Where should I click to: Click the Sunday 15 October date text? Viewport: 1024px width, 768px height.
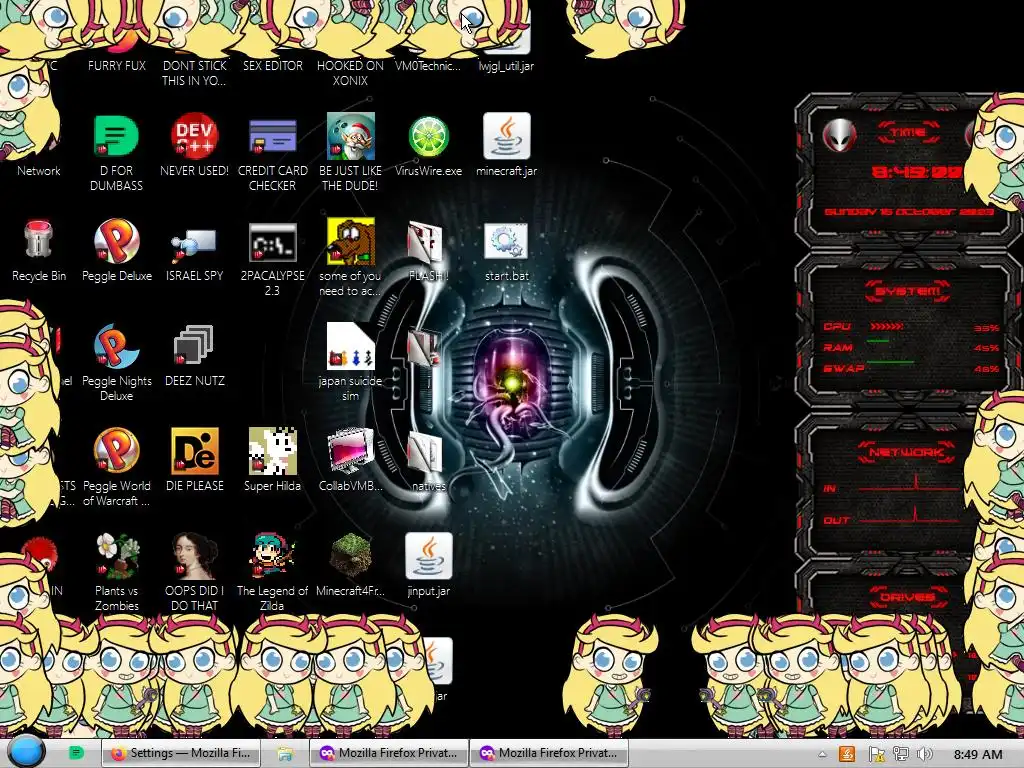(908, 212)
